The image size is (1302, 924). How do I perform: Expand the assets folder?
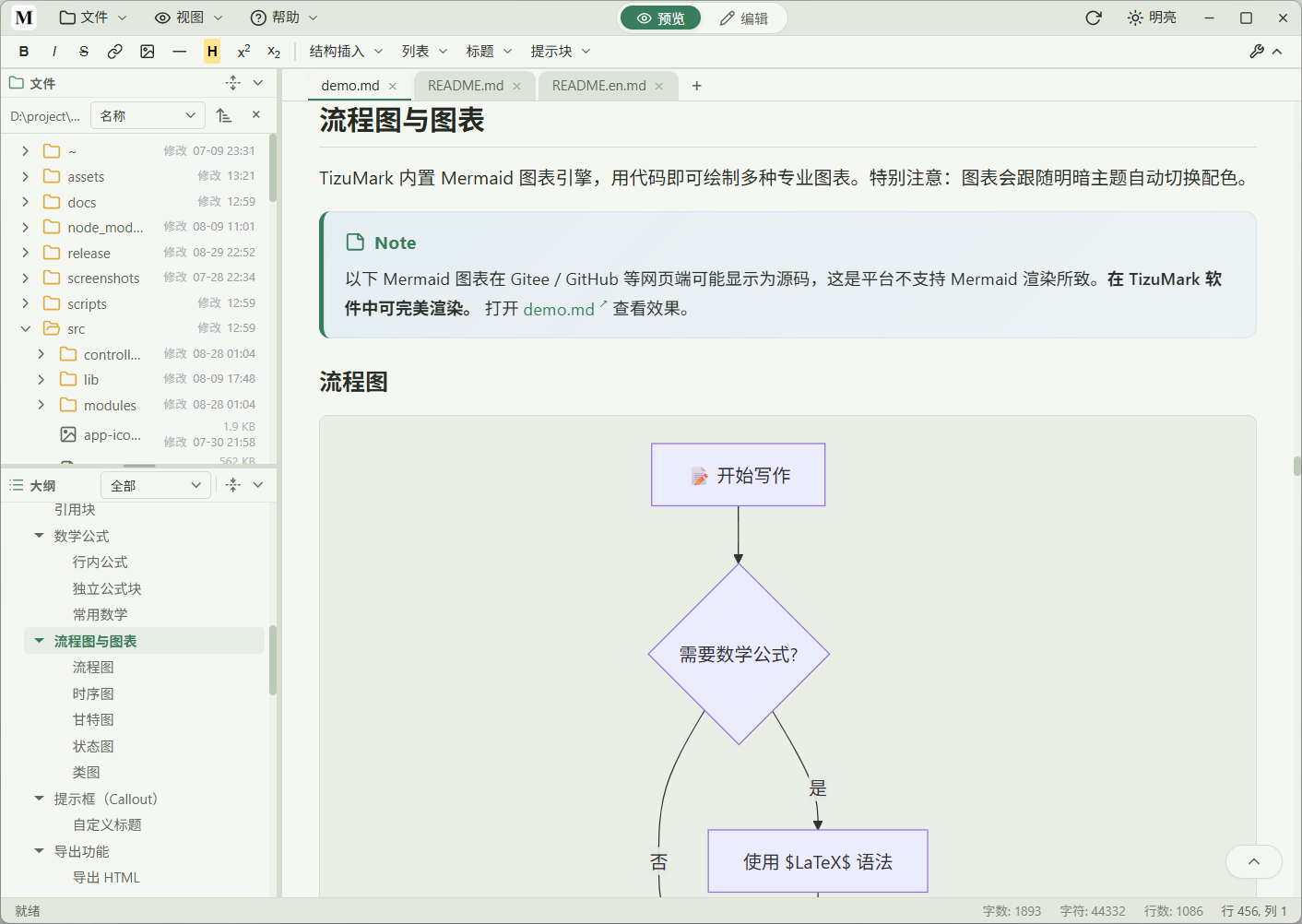click(26, 176)
